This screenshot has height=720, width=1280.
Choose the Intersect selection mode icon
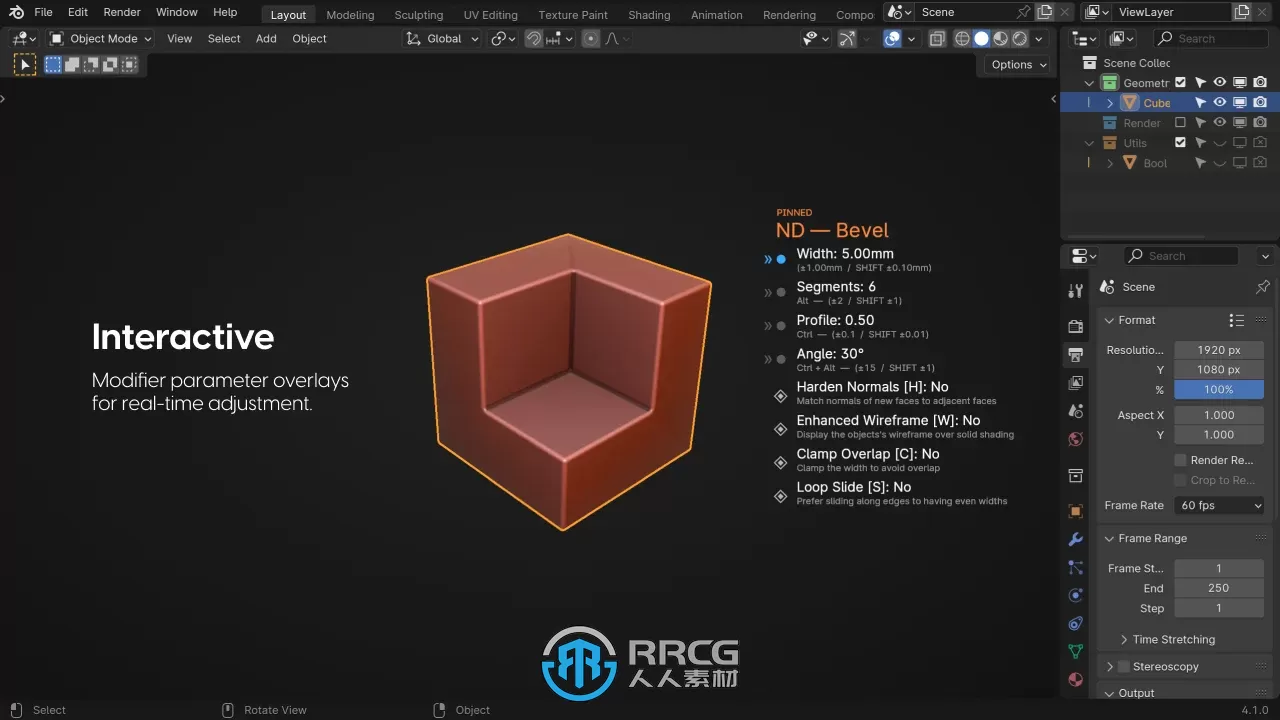pos(129,64)
